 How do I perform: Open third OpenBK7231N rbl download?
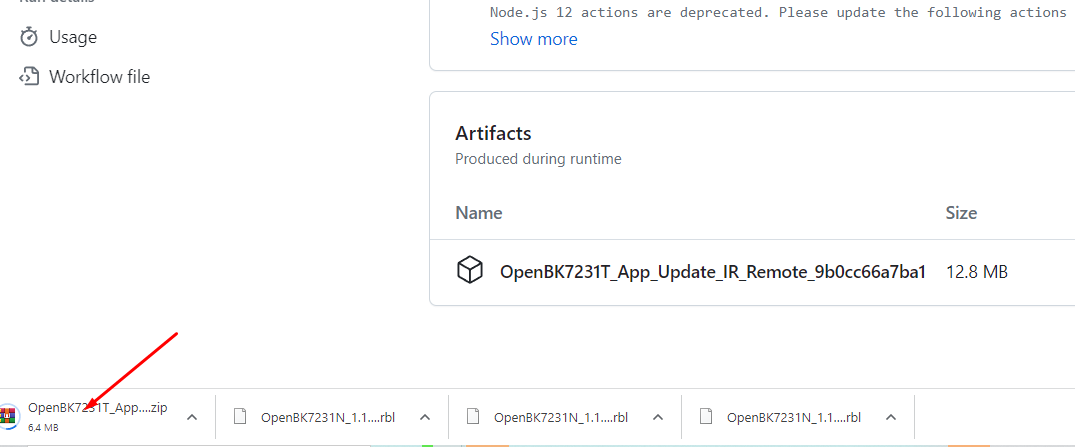click(794, 417)
